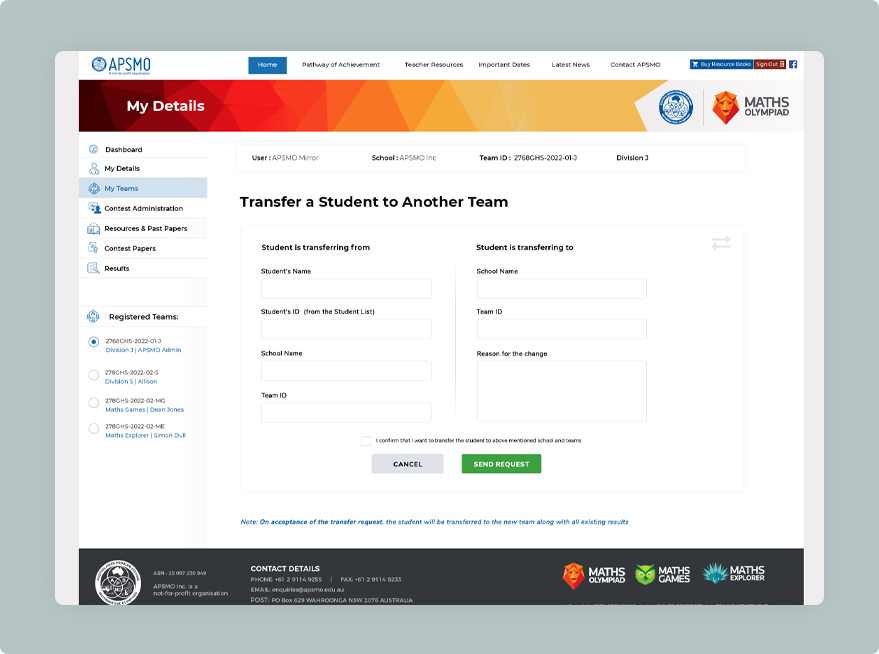Select the Maths Games team radio button
Image resolution: width=879 pixels, height=654 pixels.
coord(94,403)
